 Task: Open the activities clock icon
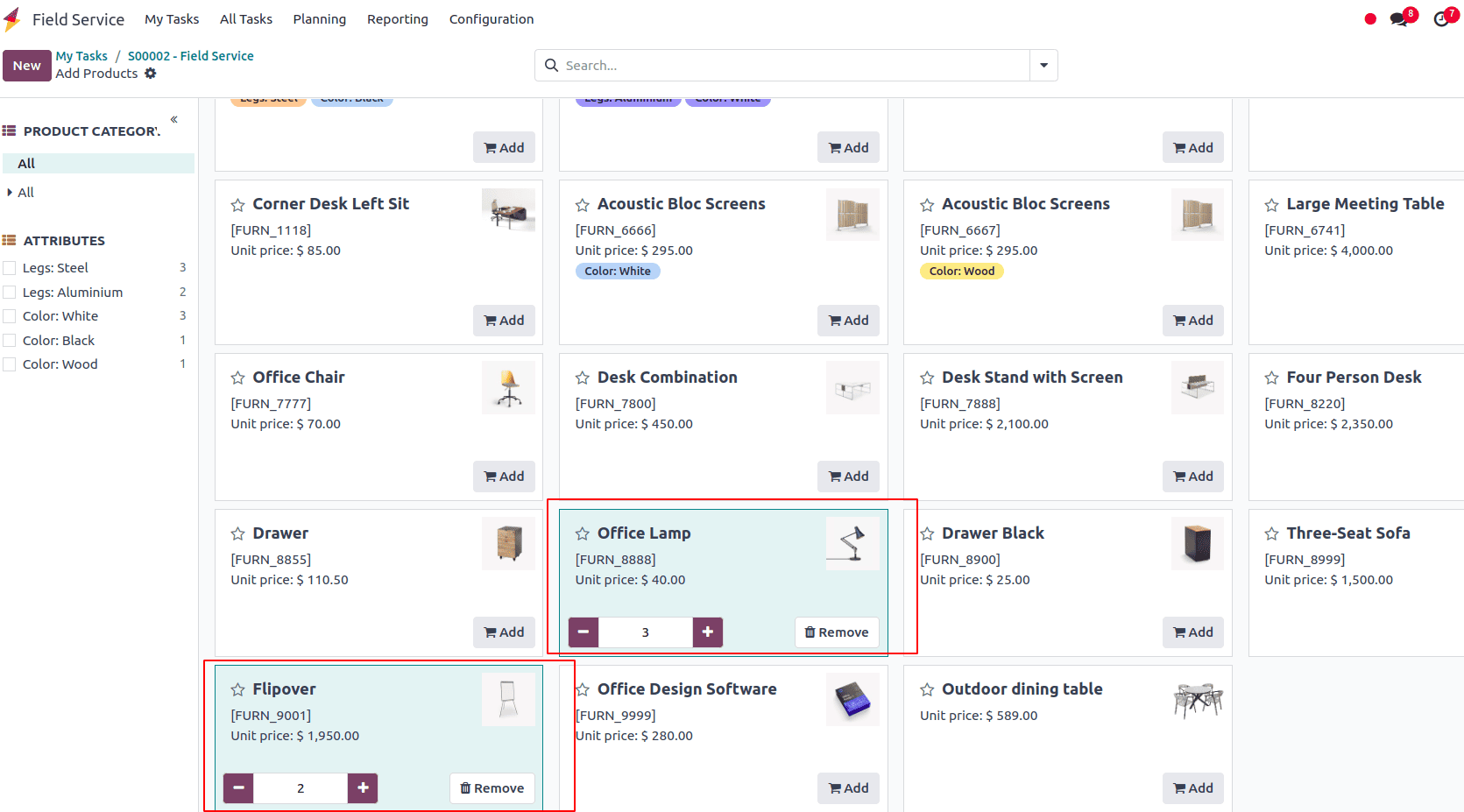[x=1441, y=19]
